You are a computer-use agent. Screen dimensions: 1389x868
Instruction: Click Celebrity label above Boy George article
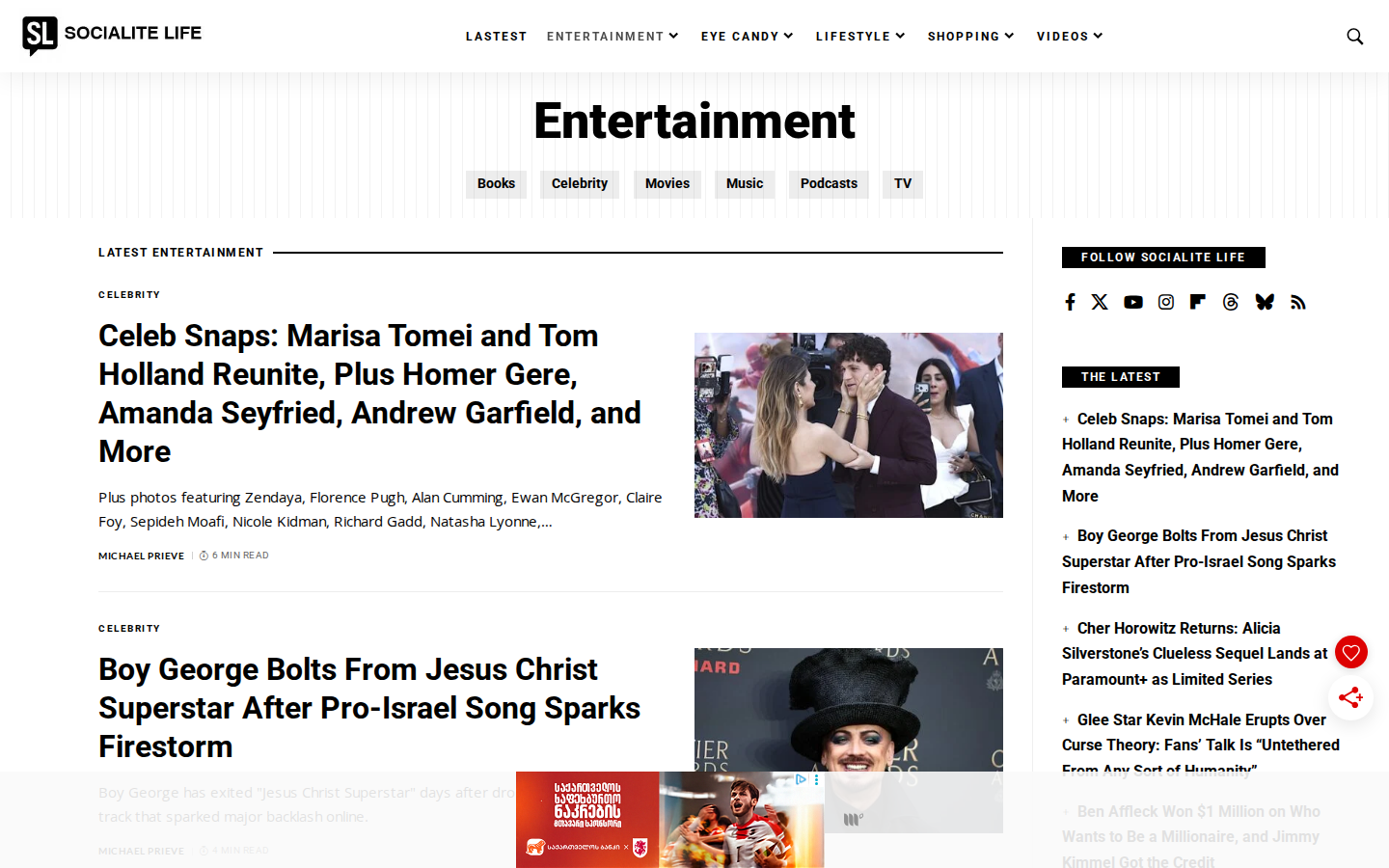[x=129, y=629]
